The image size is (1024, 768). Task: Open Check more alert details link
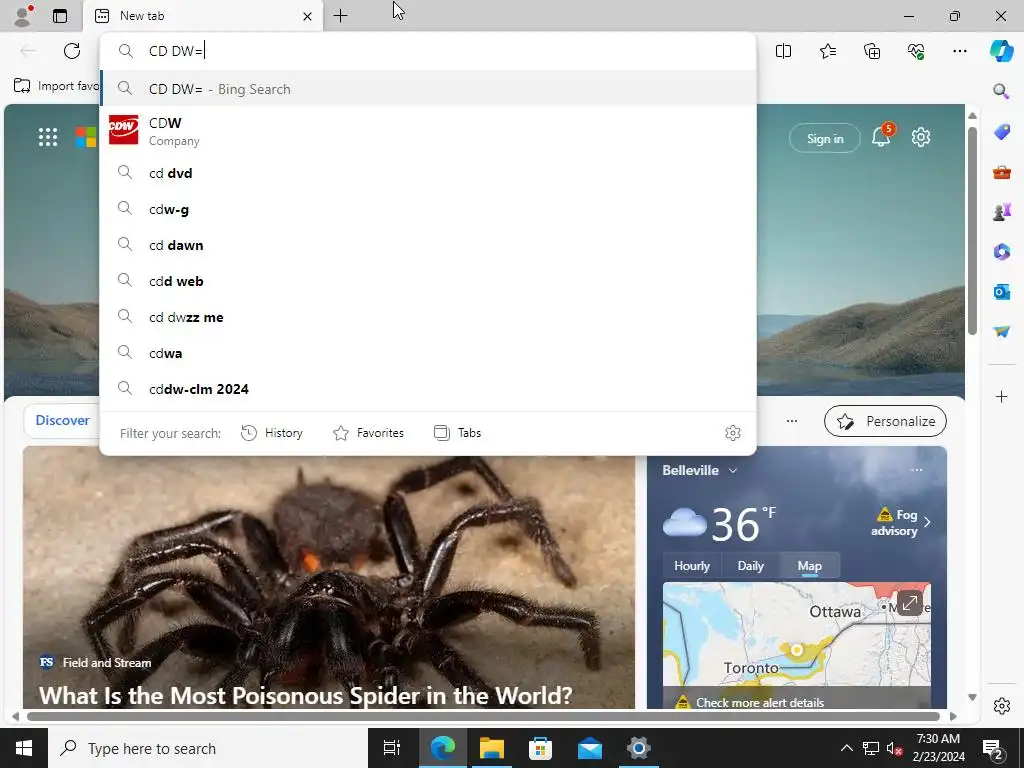tap(760, 703)
